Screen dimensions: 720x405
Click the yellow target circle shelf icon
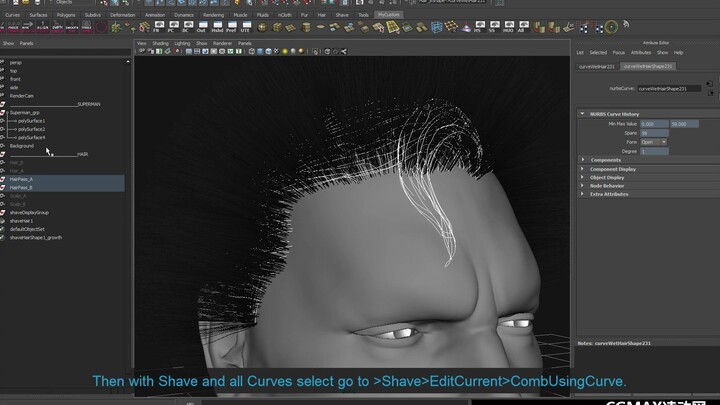coord(611,27)
